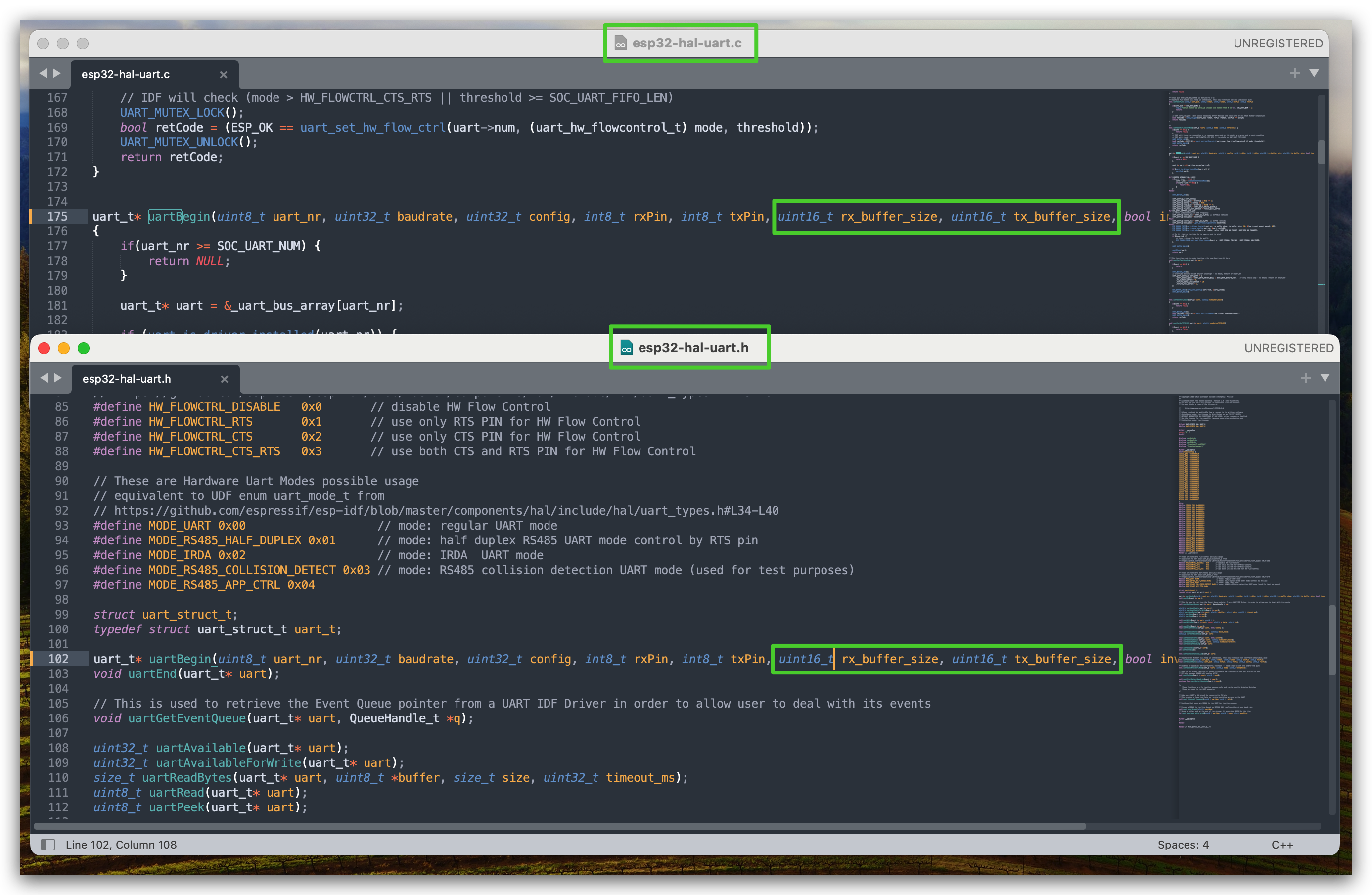Click uartGetEventQueue on line 106
1372x895 pixels.
coord(187,718)
